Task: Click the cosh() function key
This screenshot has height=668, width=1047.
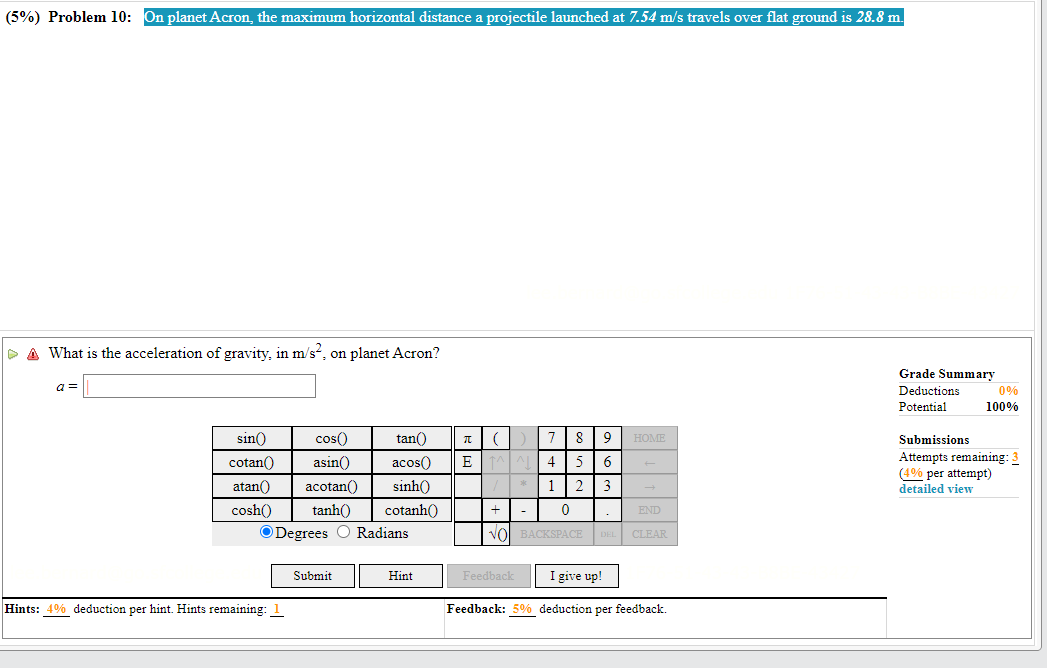Action: 252,510
